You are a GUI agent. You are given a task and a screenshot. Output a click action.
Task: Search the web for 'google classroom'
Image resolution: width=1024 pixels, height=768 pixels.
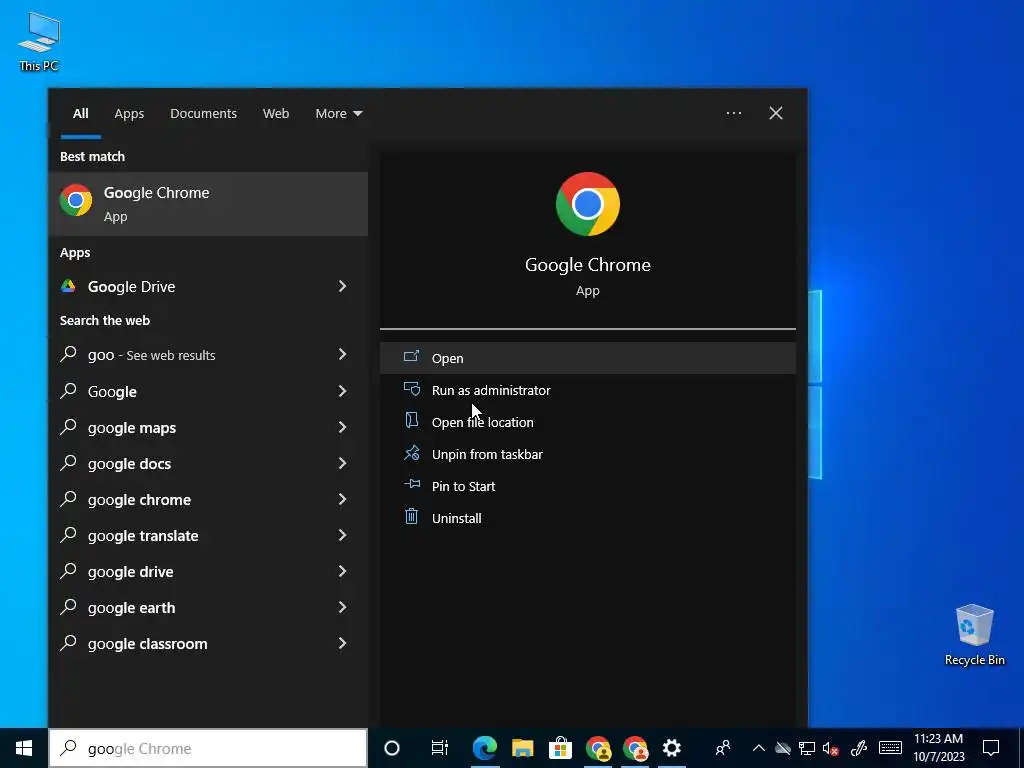click(208, 643)
